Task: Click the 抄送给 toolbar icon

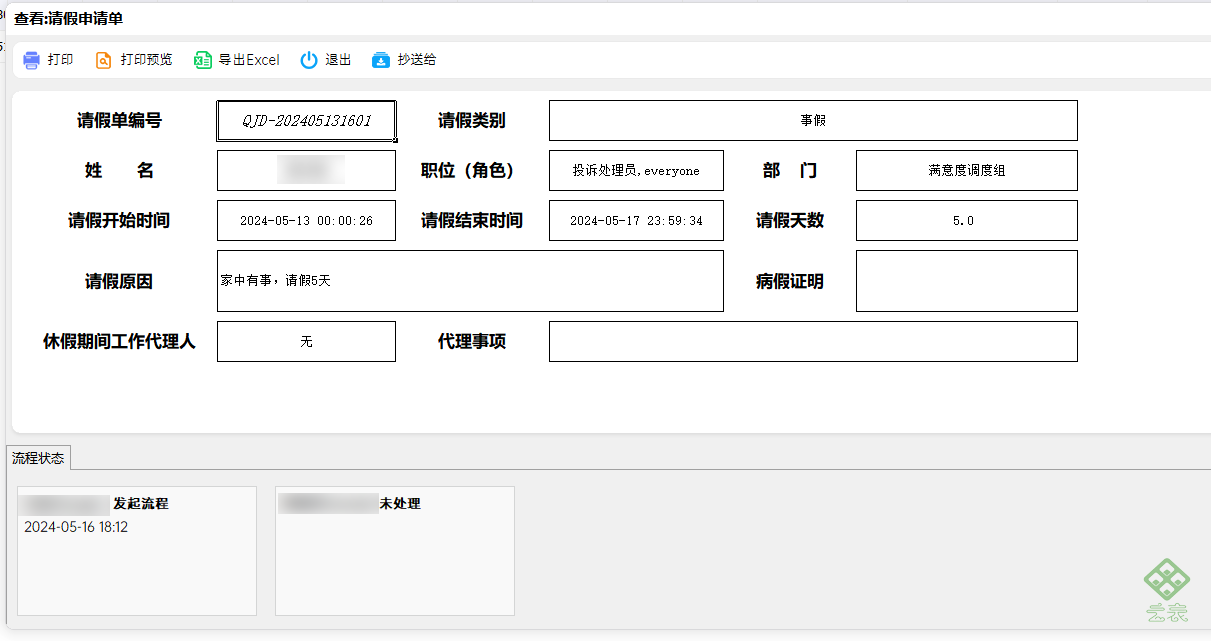Action: click(381, 60)
